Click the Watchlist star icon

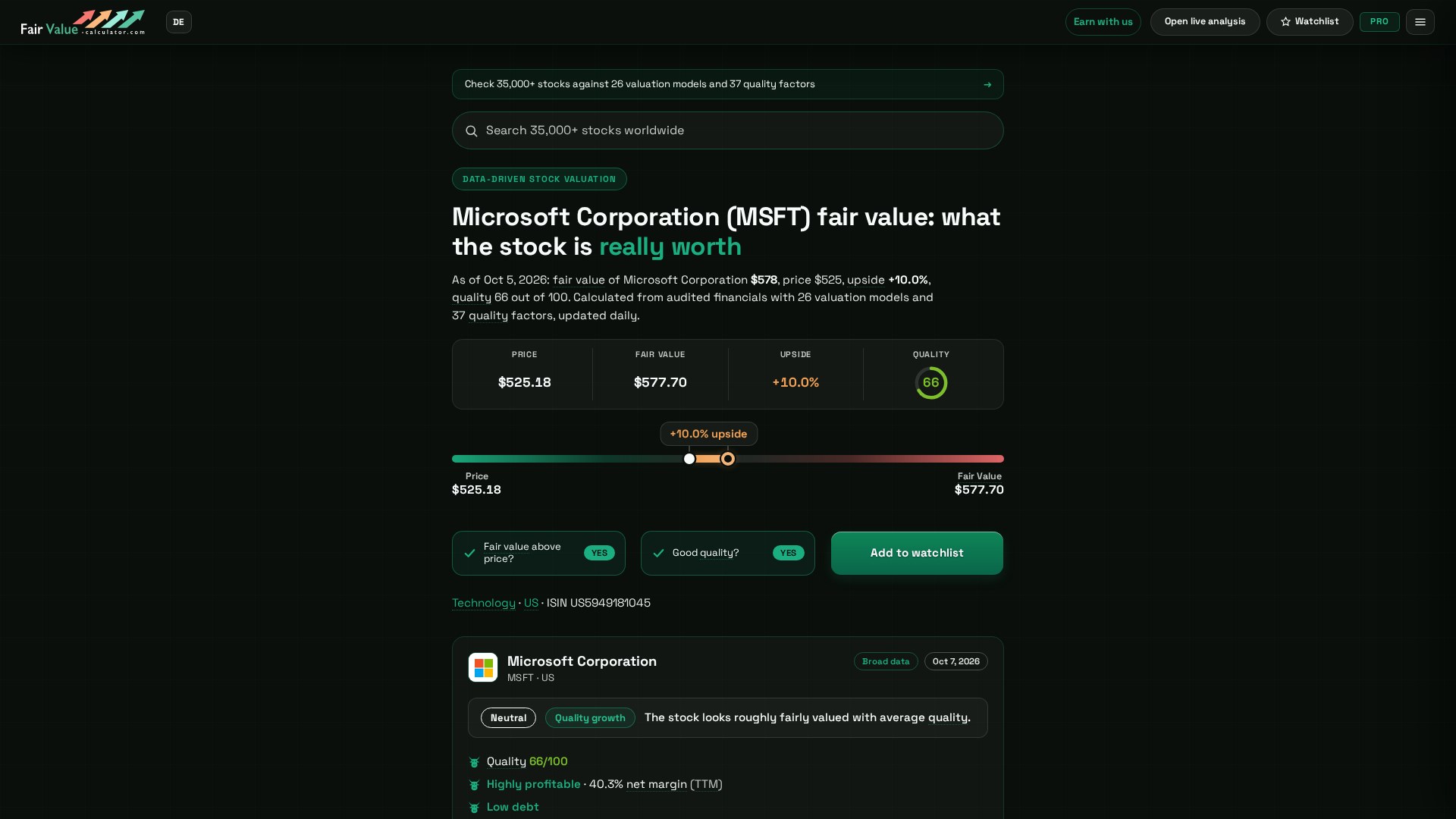coord(1285,22)
